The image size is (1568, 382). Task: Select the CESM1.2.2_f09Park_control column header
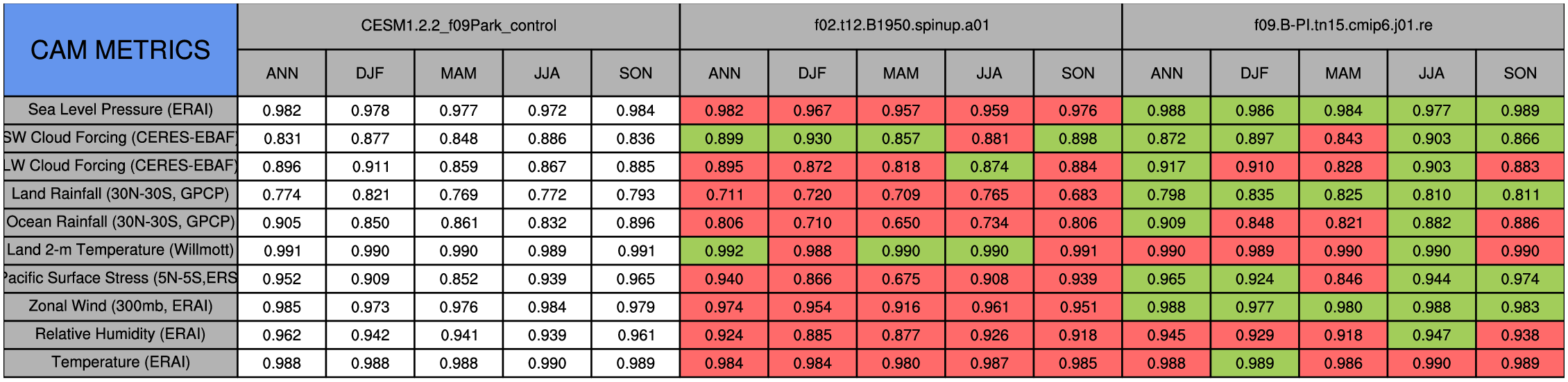[x=459, y=26]
